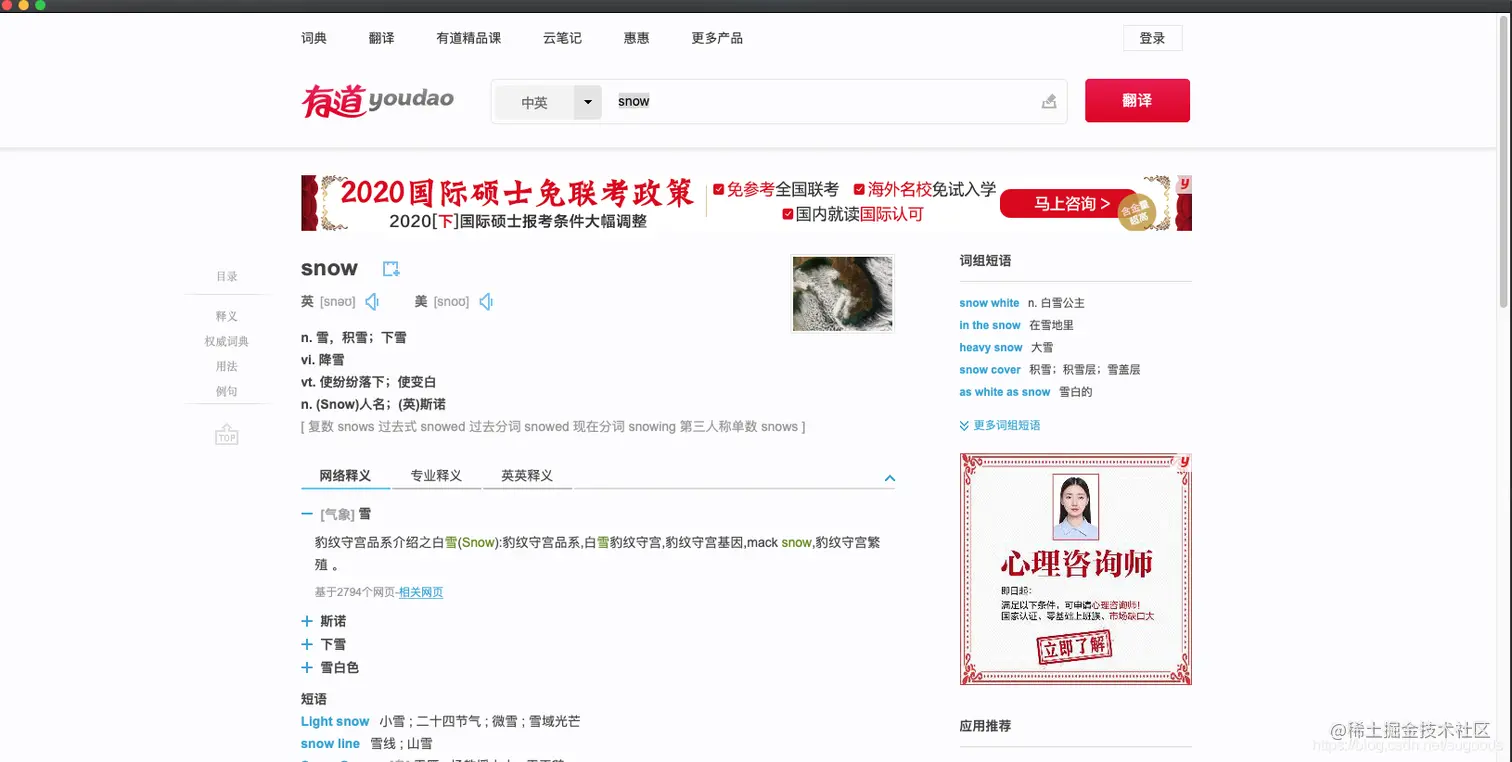1512x762 pixels.
Task: Open 相关网页 under the web definitions
Action: [420, 592]
